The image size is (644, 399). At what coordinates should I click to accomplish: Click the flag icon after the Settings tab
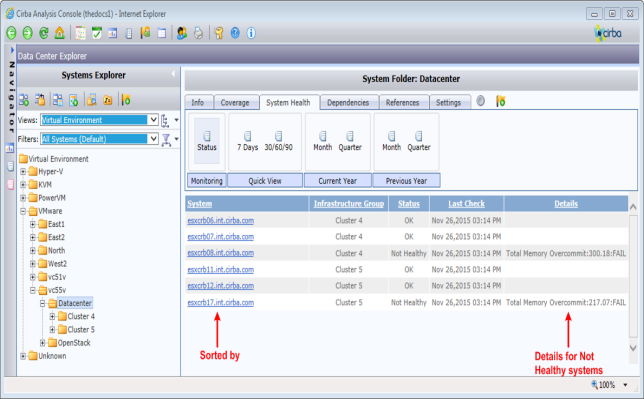[500, 101]
